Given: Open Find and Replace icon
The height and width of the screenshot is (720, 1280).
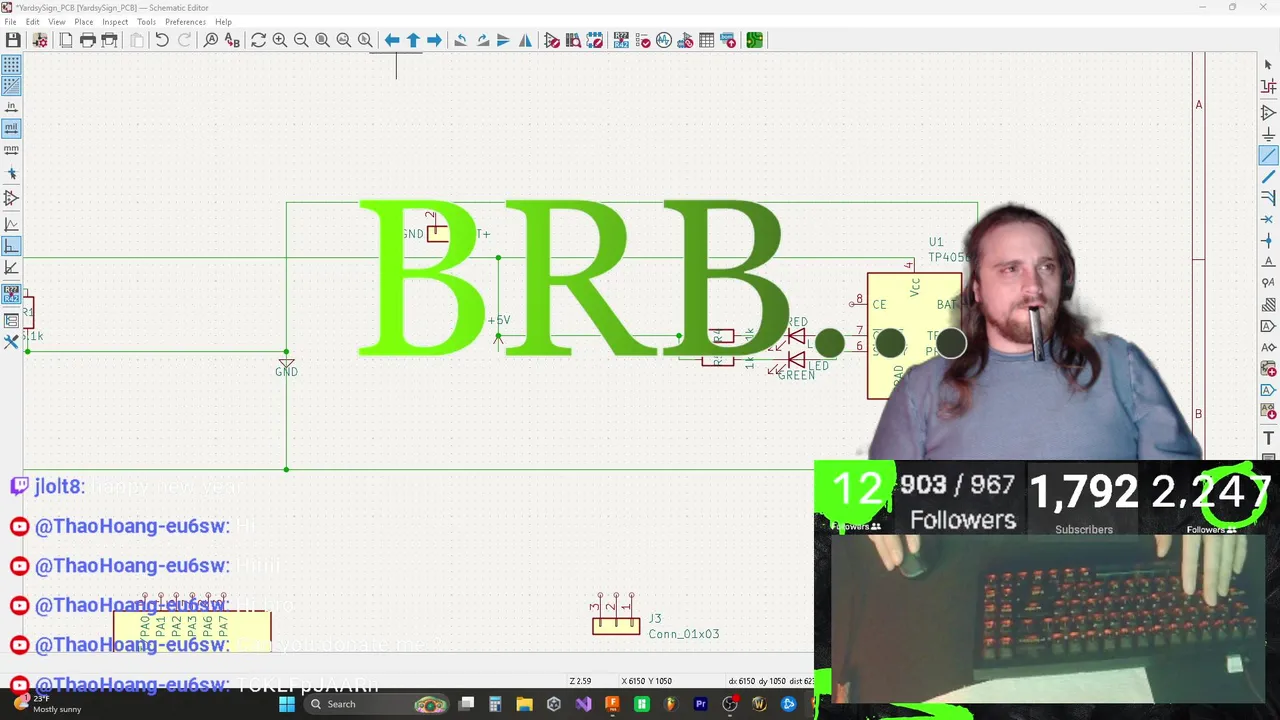Looking at the screenshot, I should coord(233,40).
